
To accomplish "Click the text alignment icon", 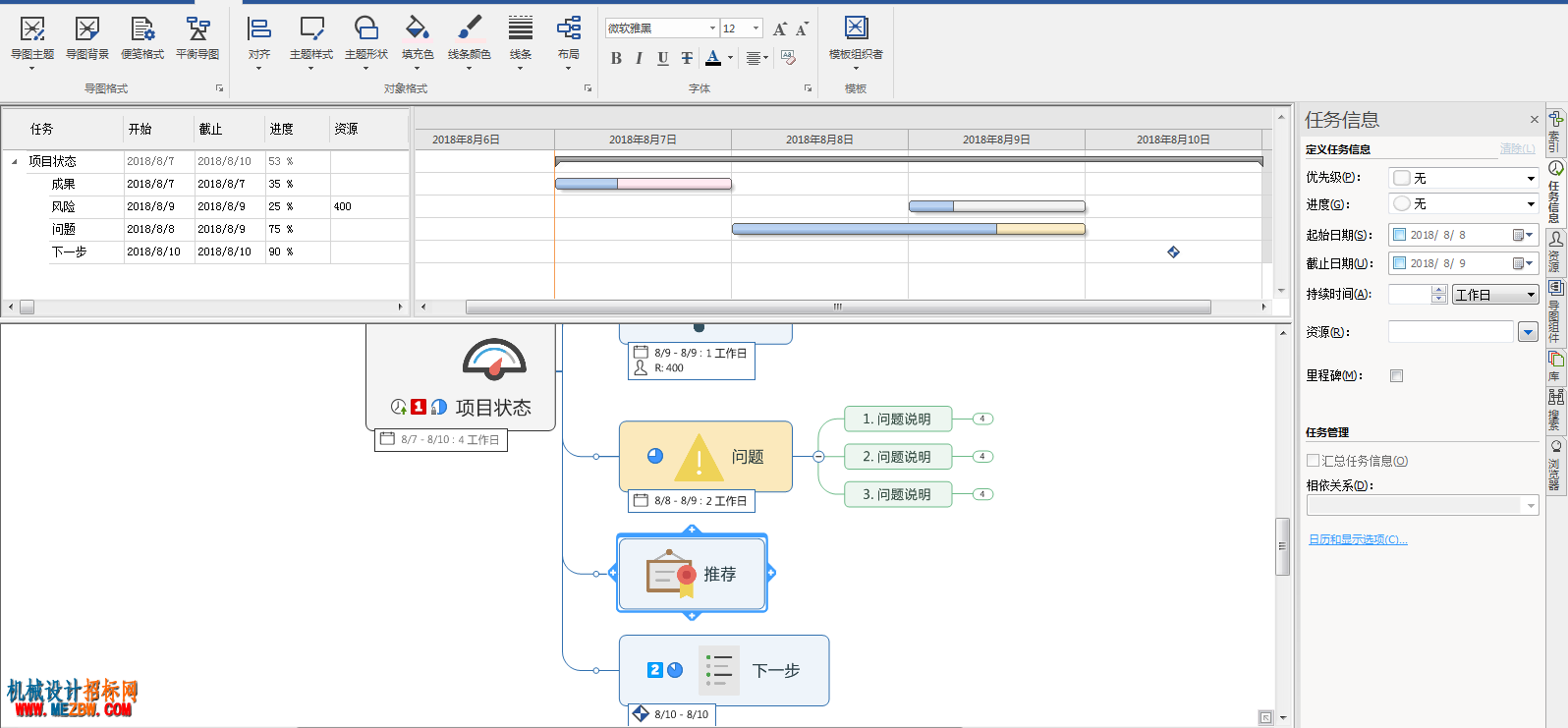I will tap(753, 58).
